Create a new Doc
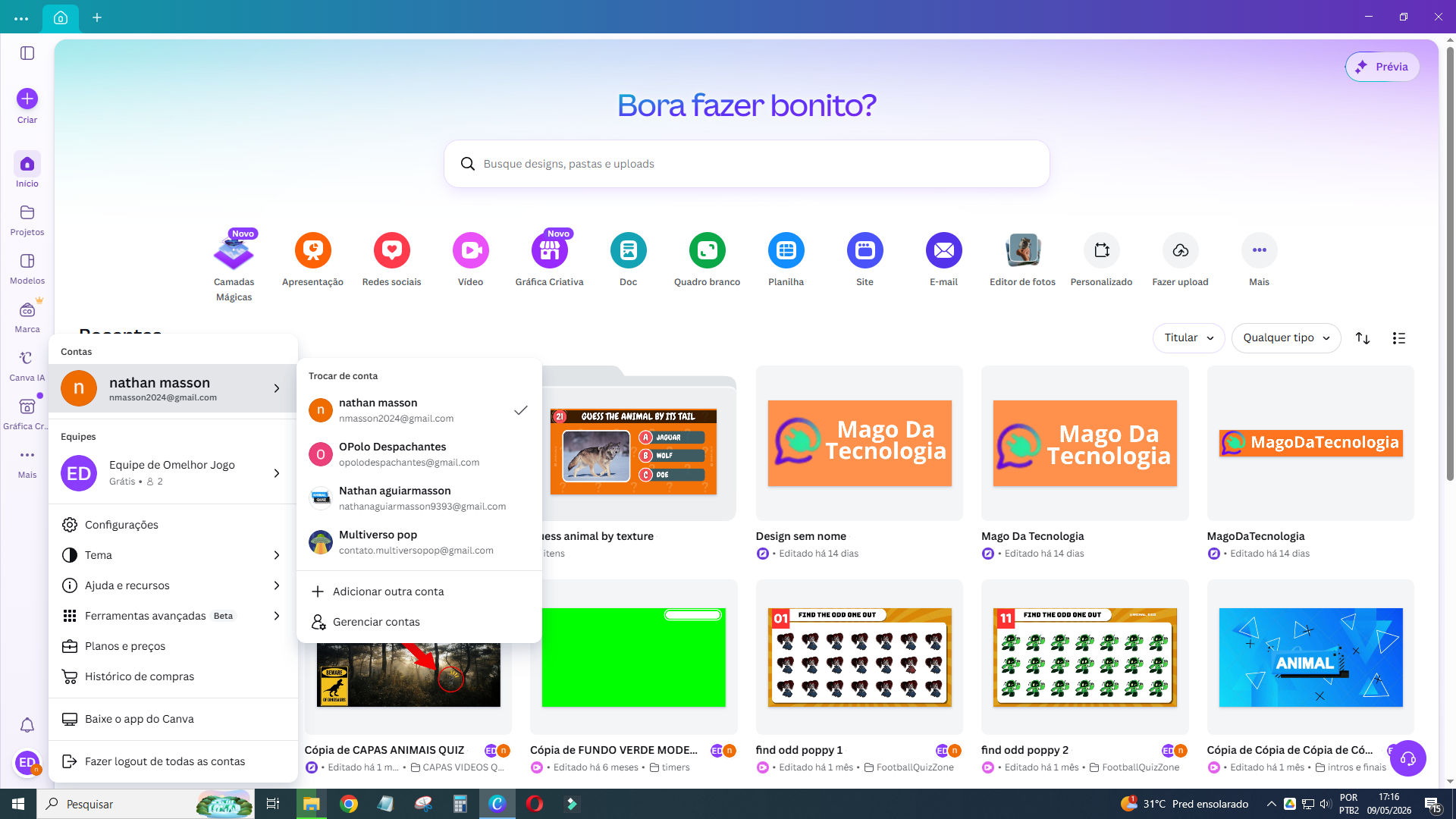1456x819 pixels. pyautogui.click(x=628, y=259)
